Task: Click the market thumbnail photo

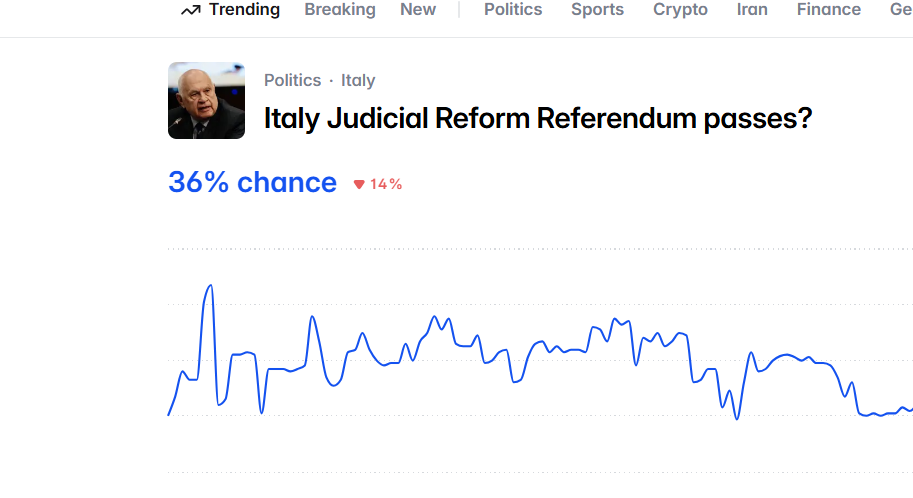Action: pos(206,100)
